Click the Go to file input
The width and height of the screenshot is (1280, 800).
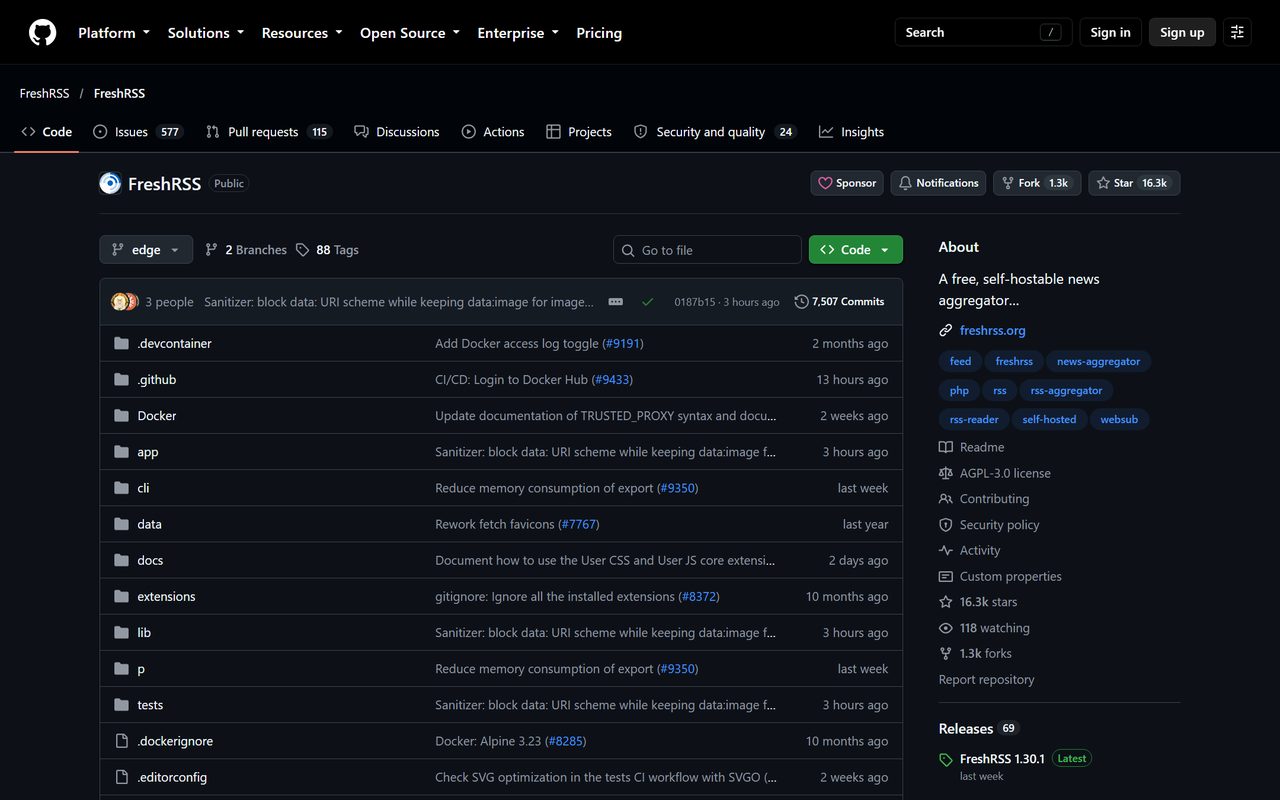(x=707, y=250)
